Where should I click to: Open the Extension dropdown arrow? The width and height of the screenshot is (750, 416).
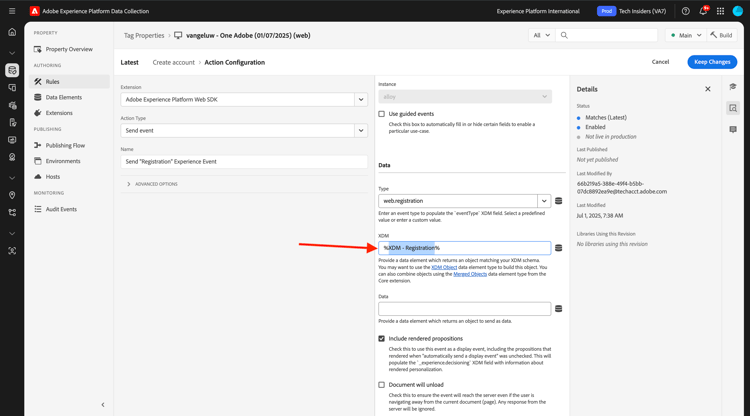coord(361,99)
